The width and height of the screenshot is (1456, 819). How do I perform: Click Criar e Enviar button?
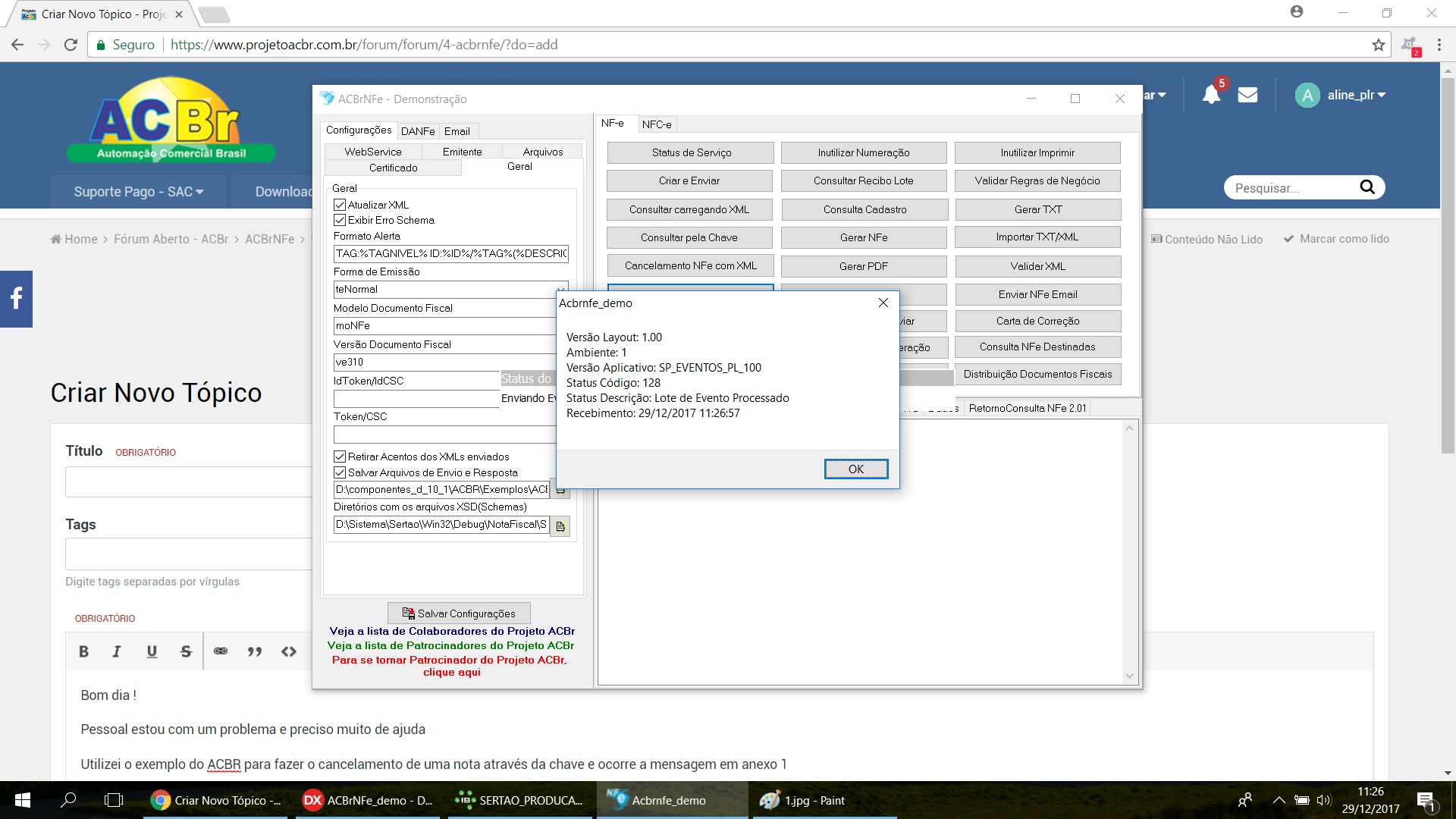[689, 180]
